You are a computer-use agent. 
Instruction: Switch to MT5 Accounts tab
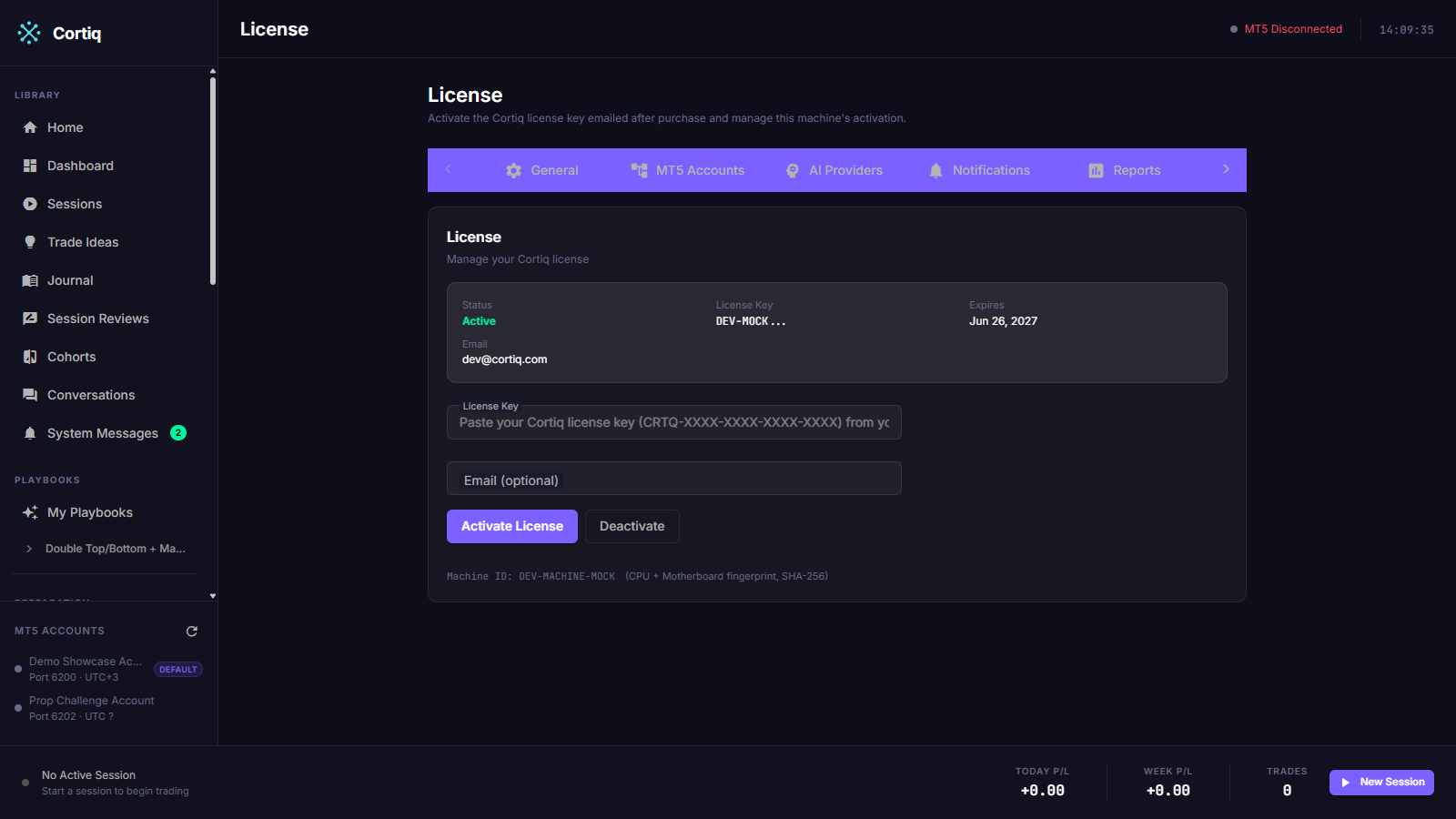[688, 170]
